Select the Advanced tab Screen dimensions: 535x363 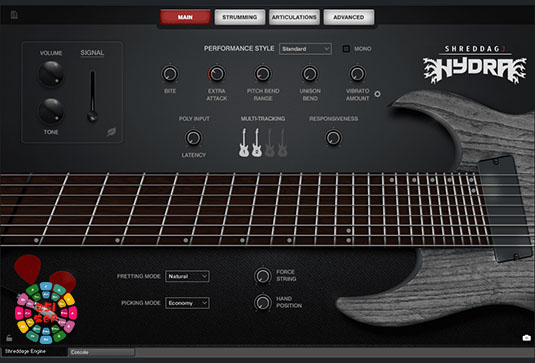click(349, 17)
